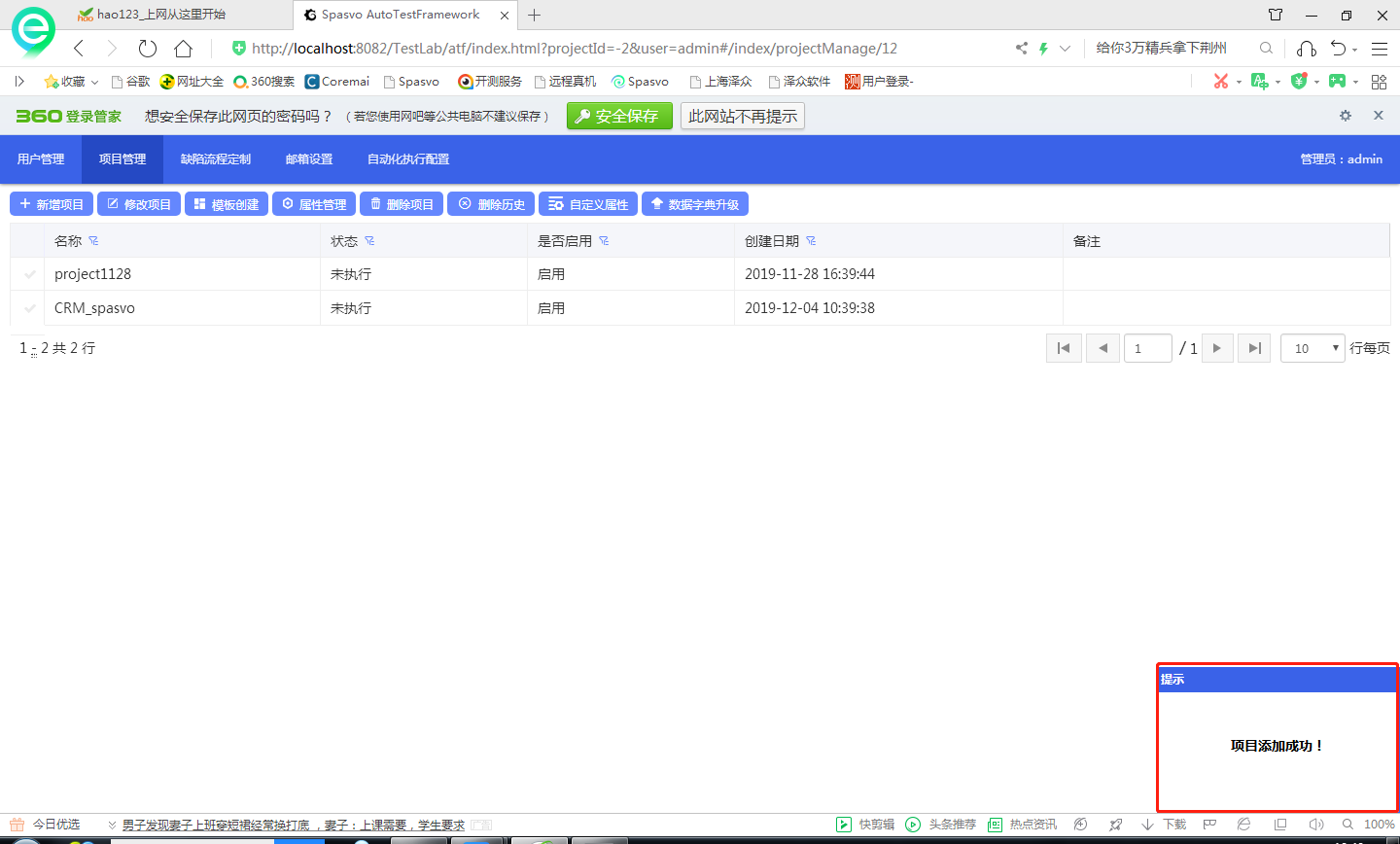Open 属性管理 attribute management
Image resolution: width=1400 pixels, height=844 pixels.
pos(314,204)
